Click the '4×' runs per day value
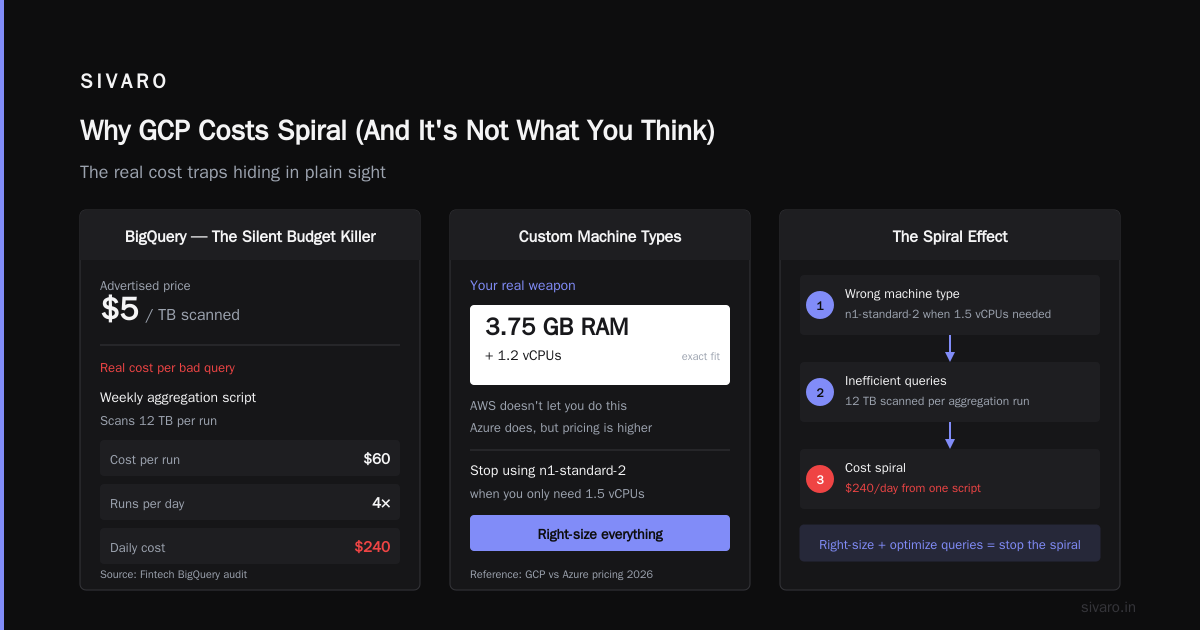Screen dimensions: 1200x630 click(381, 503)
